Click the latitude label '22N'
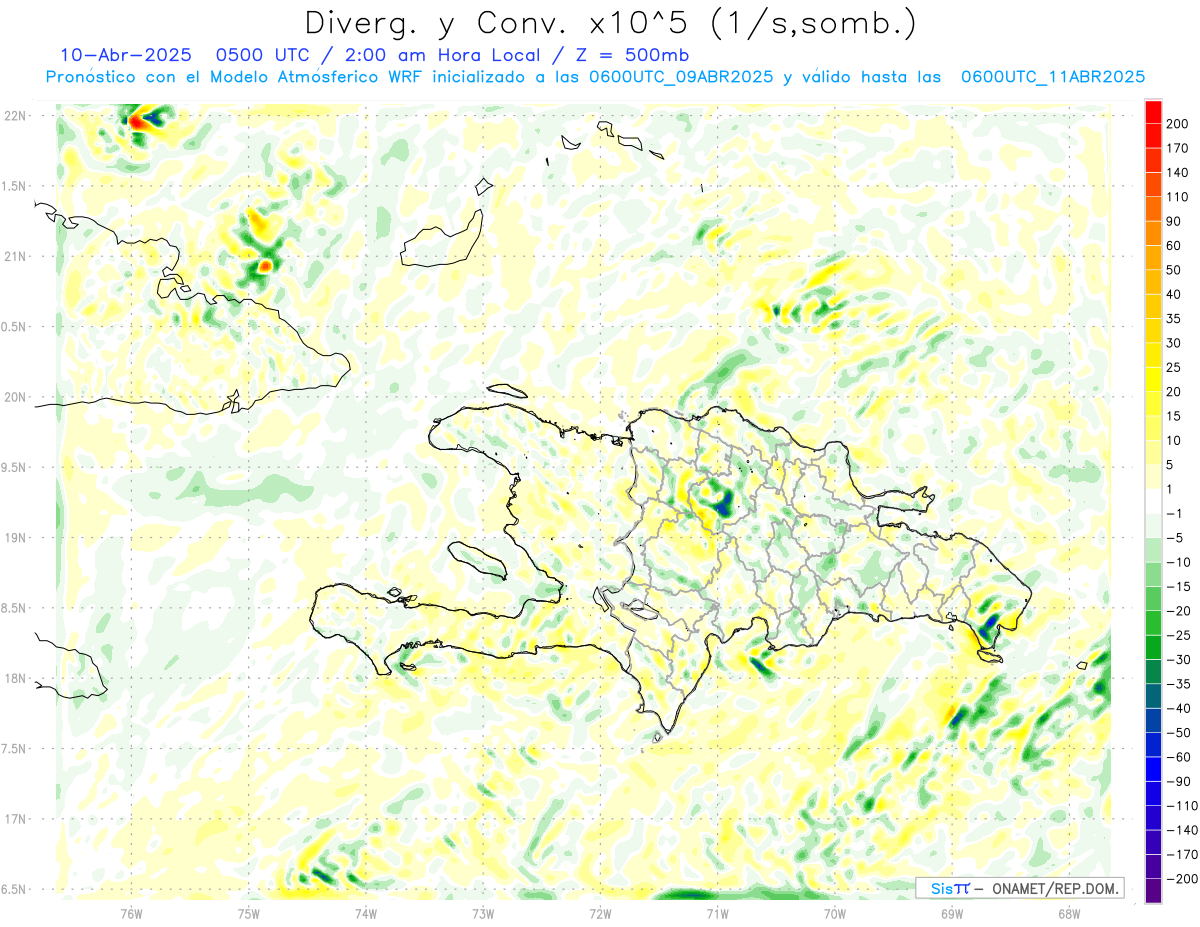Image resolution: width=1200 pixels, height=927 pixels. coord(15,116)
